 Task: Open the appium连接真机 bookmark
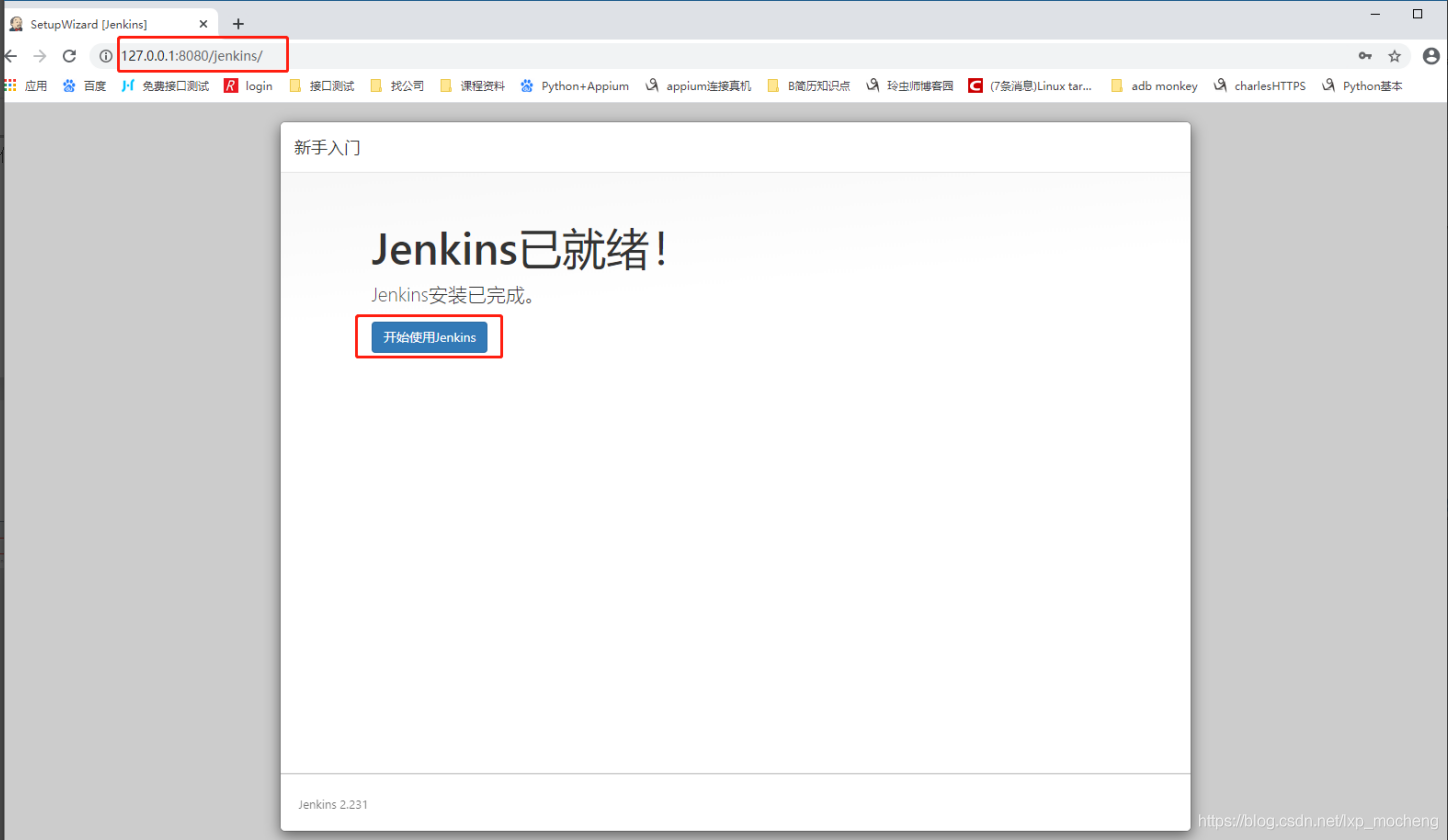coord(698,86)
